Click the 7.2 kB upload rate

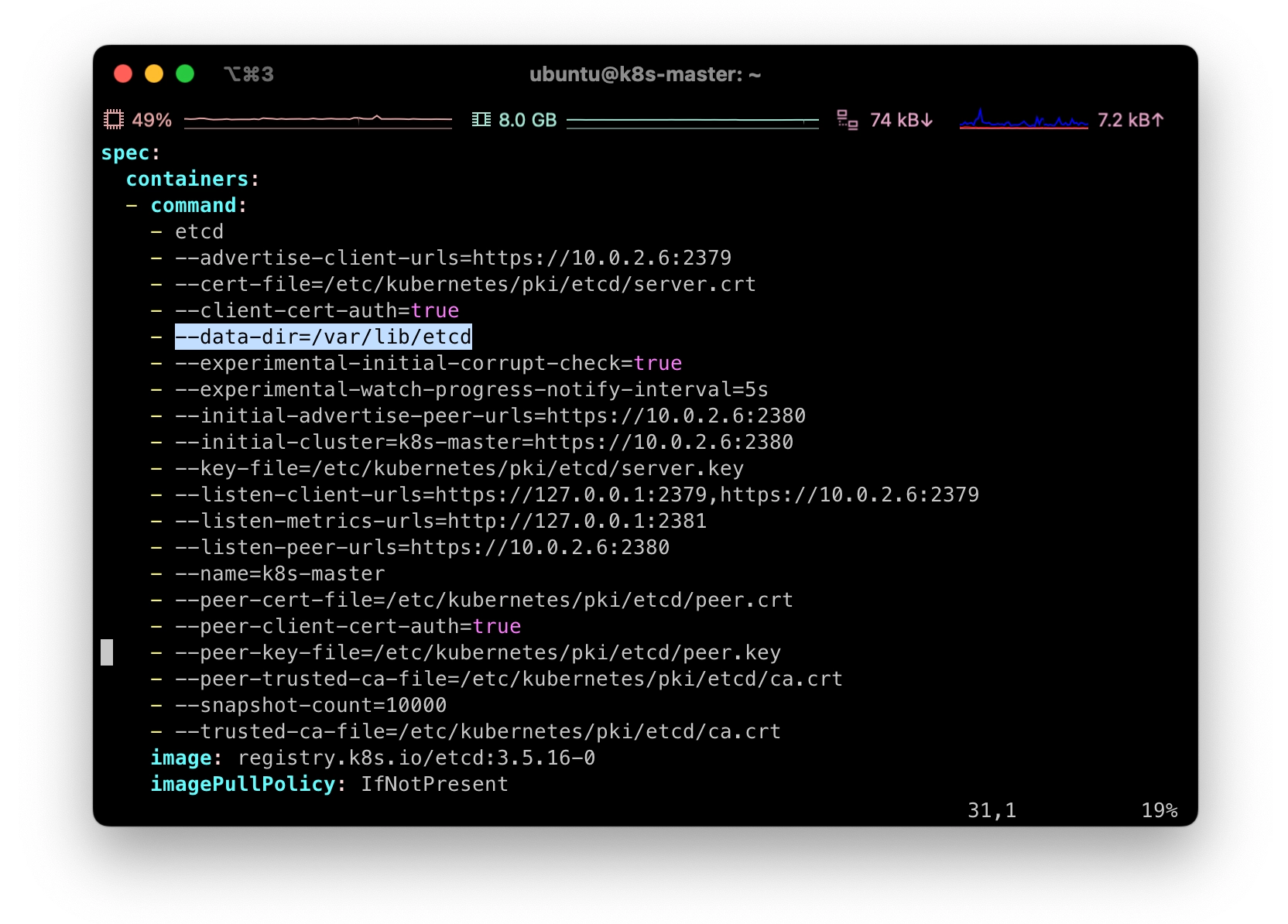tap(1131, 120)
